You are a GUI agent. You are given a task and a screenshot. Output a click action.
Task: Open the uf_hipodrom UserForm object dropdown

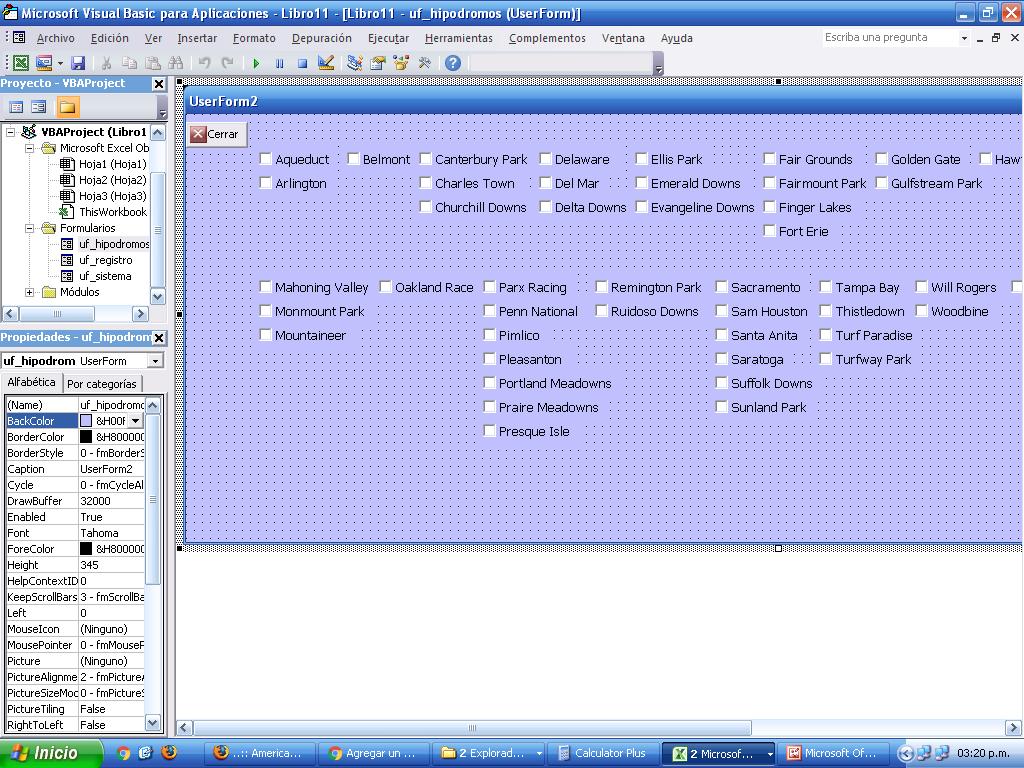[x=155, y=361]
